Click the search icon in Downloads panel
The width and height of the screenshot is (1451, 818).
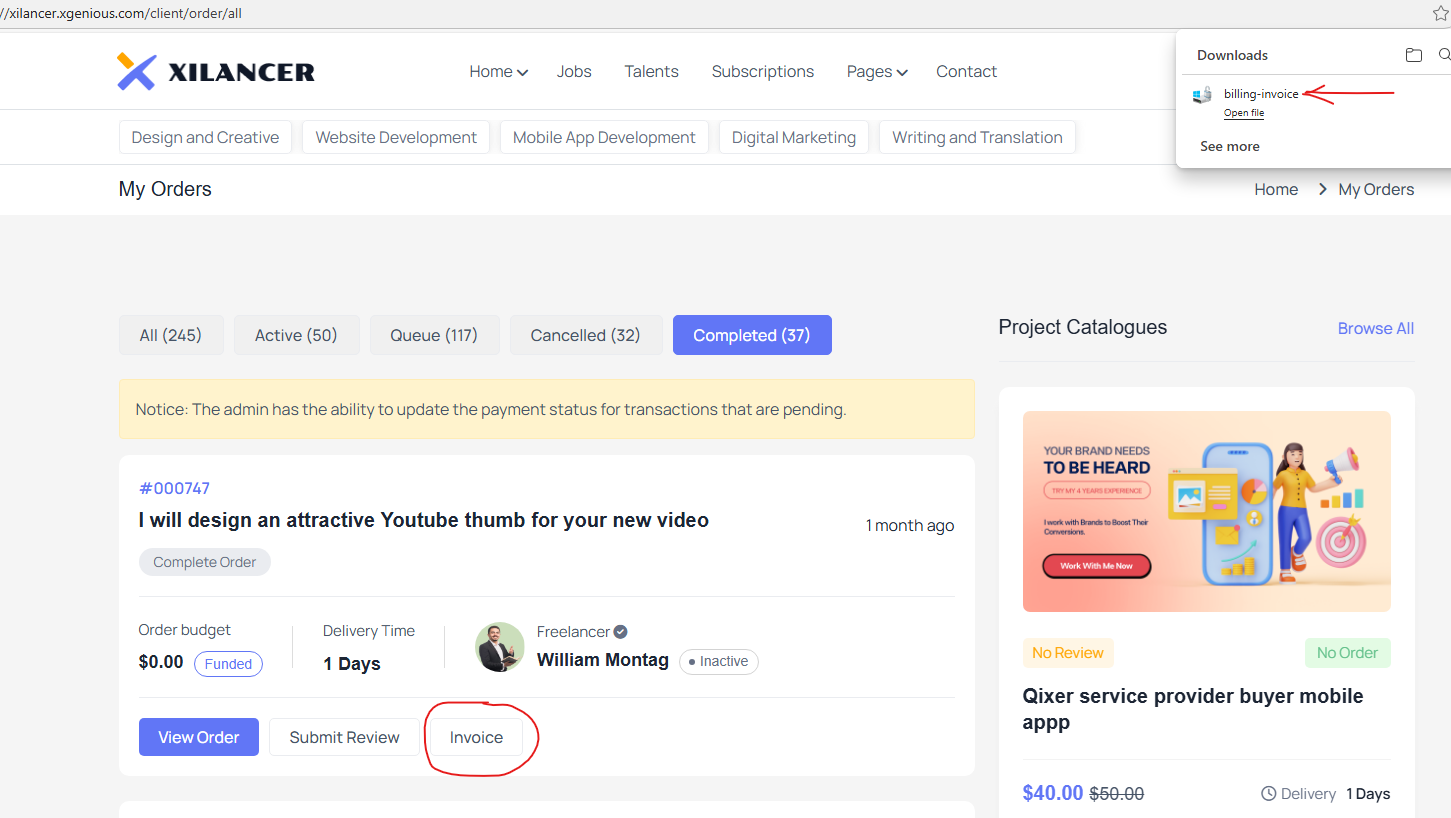click(x=1444, y=55)
